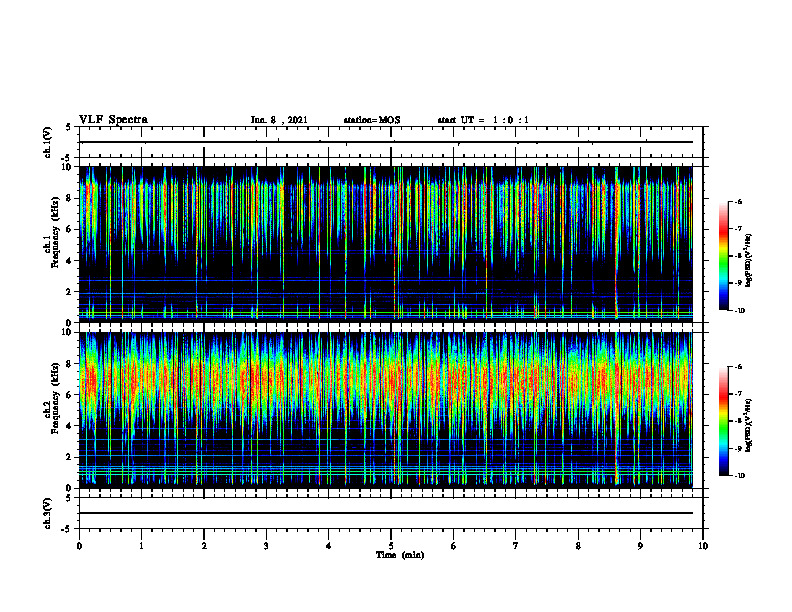
Task: Click the time axis tick label 9
Action: pos(640,546)
